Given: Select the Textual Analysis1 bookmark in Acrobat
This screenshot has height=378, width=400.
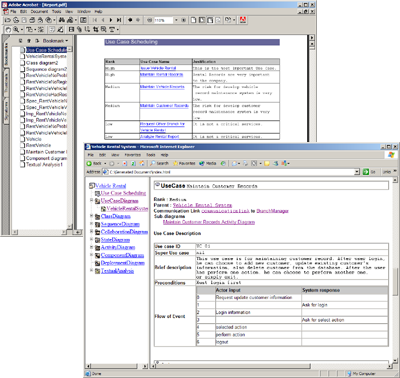Looking at the screenshot, I should (44, 164).
